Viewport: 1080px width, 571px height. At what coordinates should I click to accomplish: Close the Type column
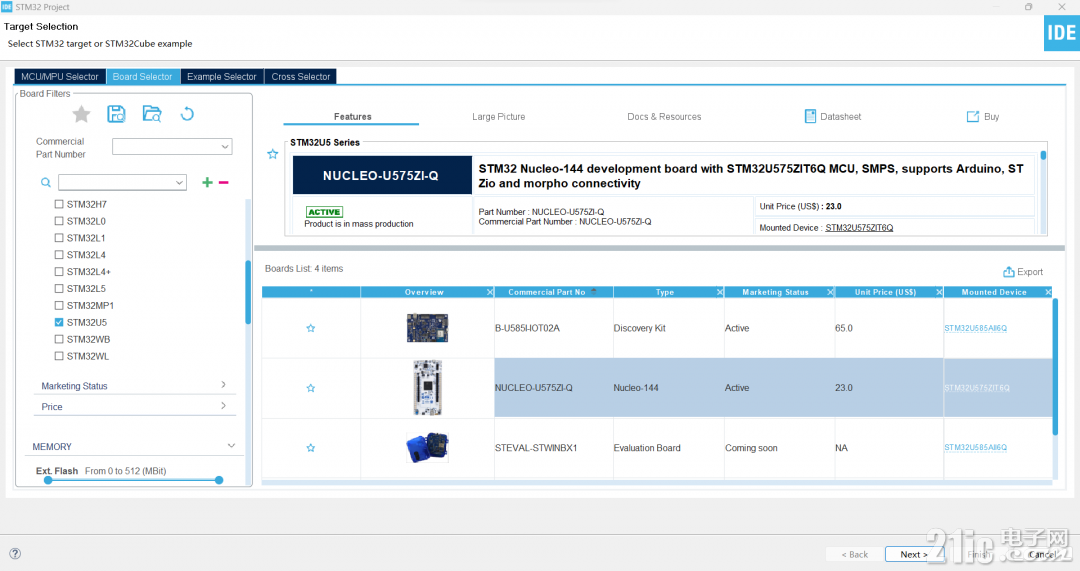click(720, 292)
